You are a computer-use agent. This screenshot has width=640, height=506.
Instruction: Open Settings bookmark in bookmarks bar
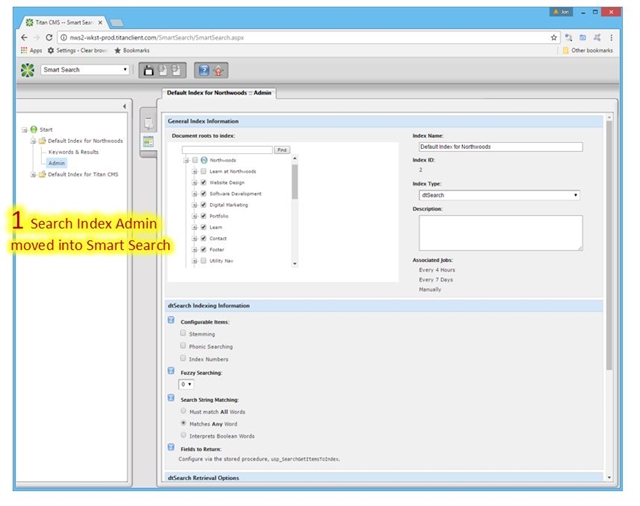click(x=77, y=51)
